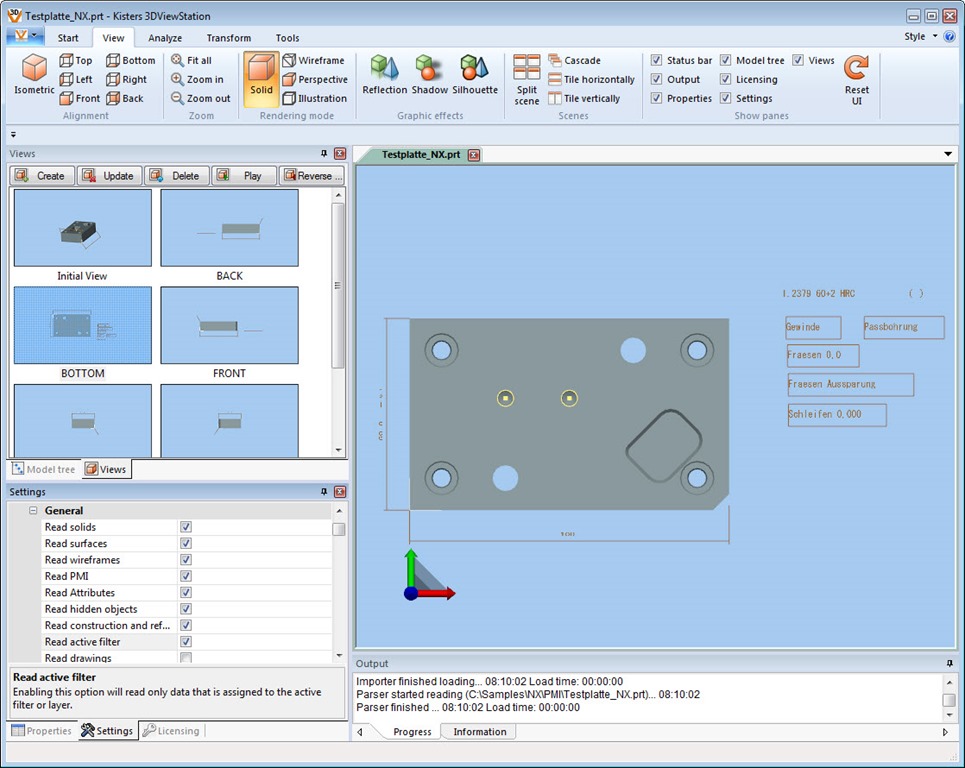Click the Reverse views button
The width and height of the screenshot is (965, 768).
coord(311,176)
